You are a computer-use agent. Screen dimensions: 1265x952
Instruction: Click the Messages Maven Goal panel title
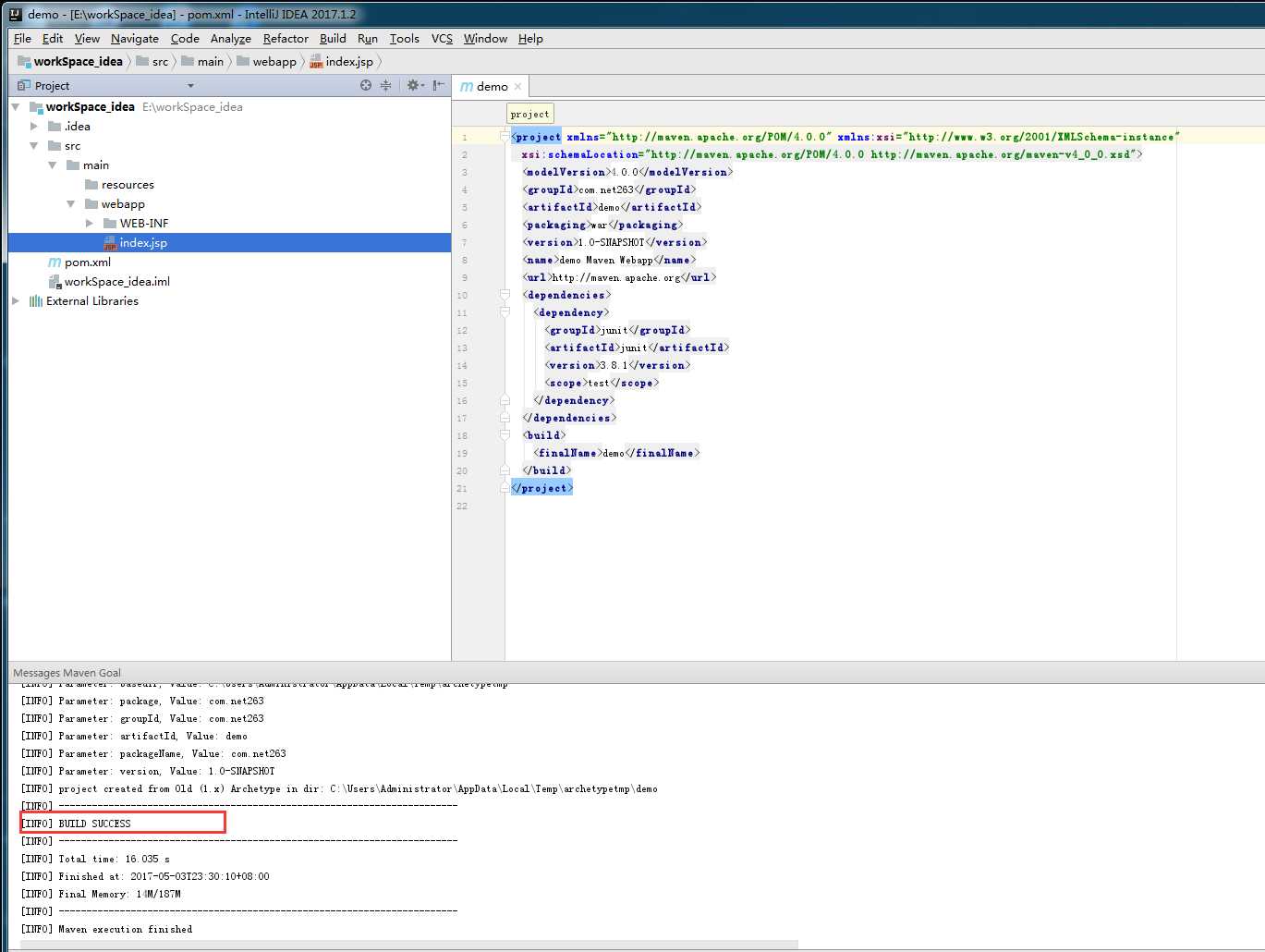pos(67,673)
